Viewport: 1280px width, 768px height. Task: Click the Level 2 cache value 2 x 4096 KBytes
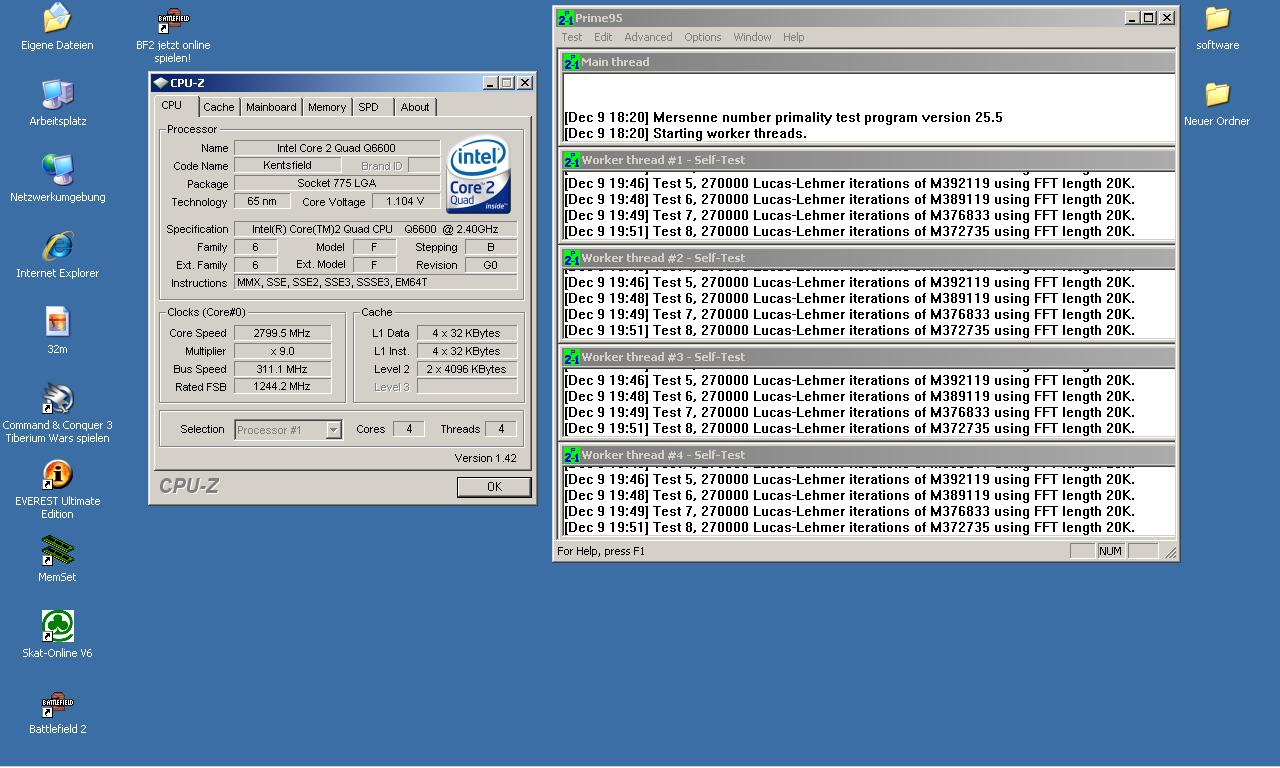click(467, 369)
